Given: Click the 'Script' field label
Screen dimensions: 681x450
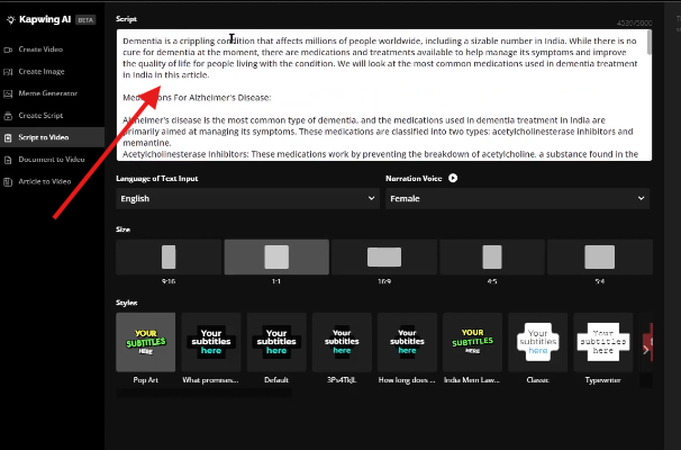Looking at the screenshot, I should click(126, 19).
